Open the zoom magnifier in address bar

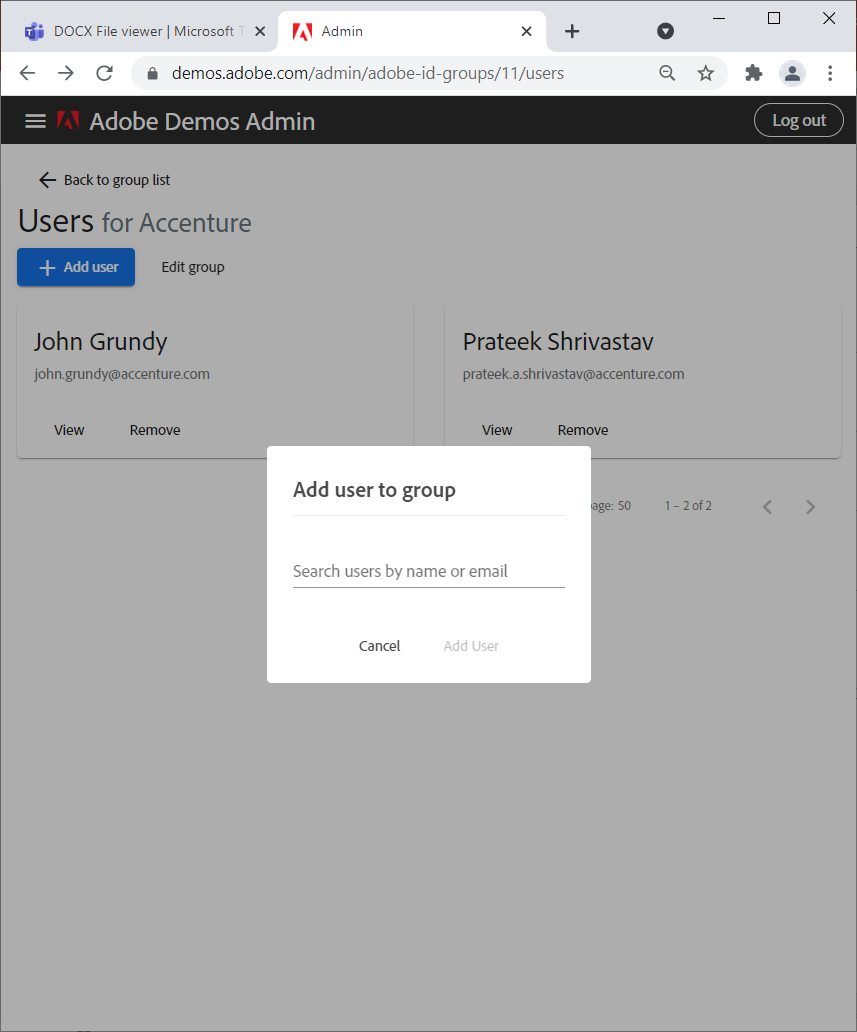click(x=667, y=73)
